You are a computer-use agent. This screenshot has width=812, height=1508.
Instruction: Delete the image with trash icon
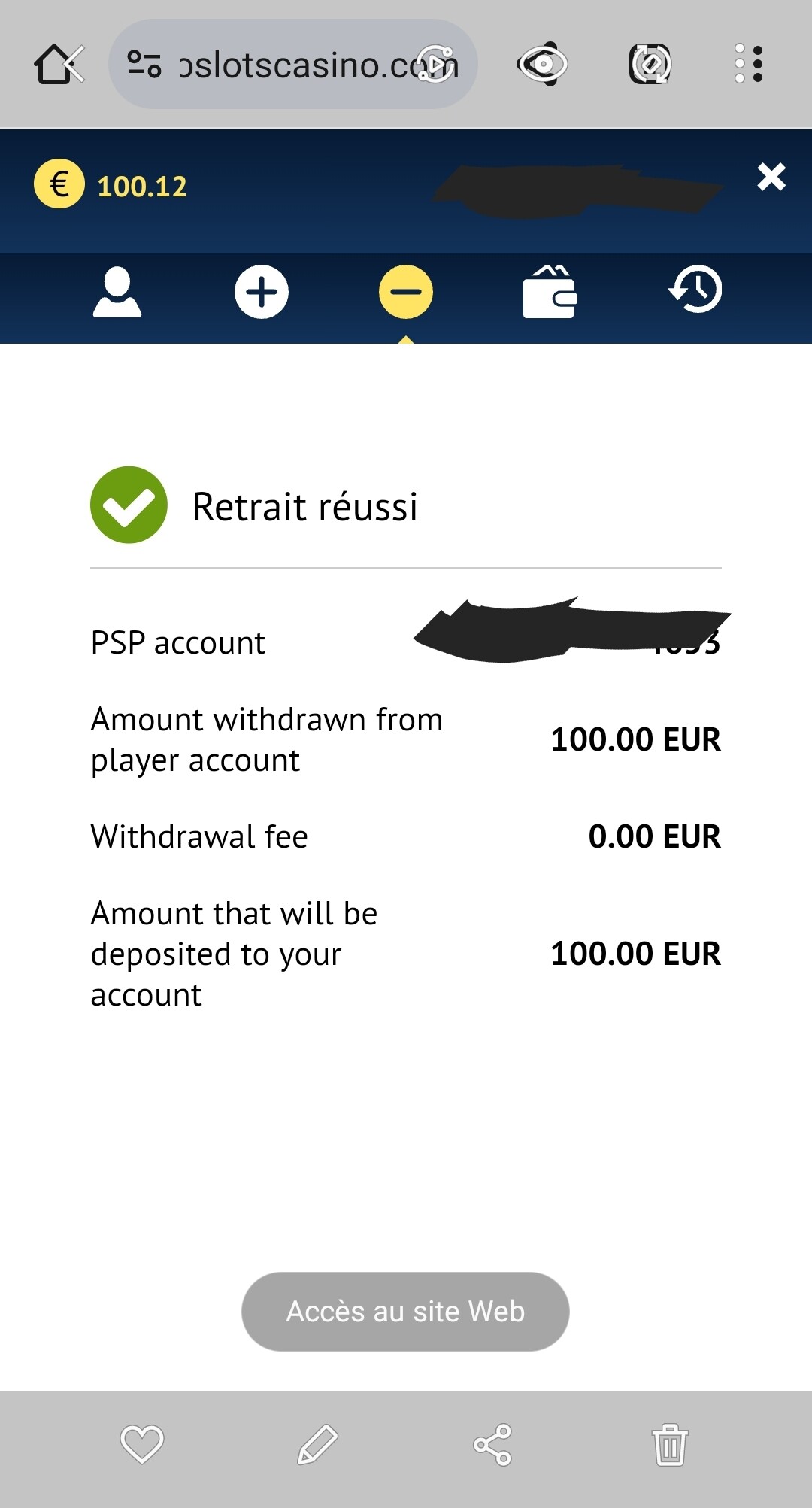pos(669,1444)
